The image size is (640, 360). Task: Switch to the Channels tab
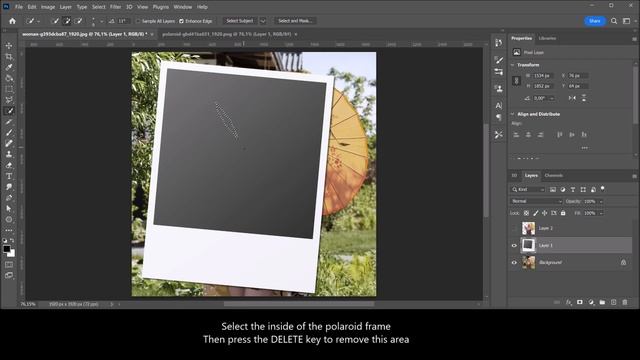pyautogui.click(x=553, y=176)
